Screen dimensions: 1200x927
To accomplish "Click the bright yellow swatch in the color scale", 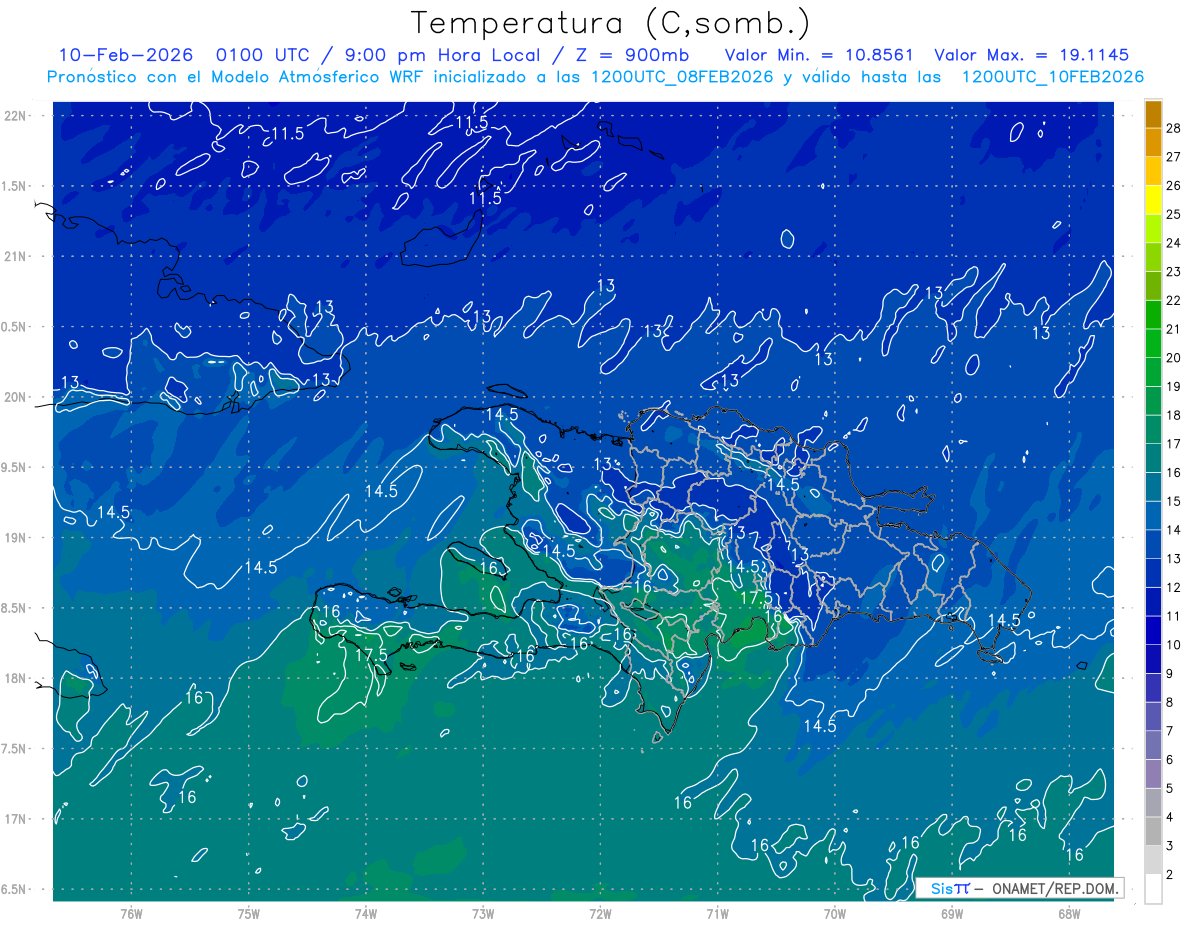I will tap(1153, 201).
